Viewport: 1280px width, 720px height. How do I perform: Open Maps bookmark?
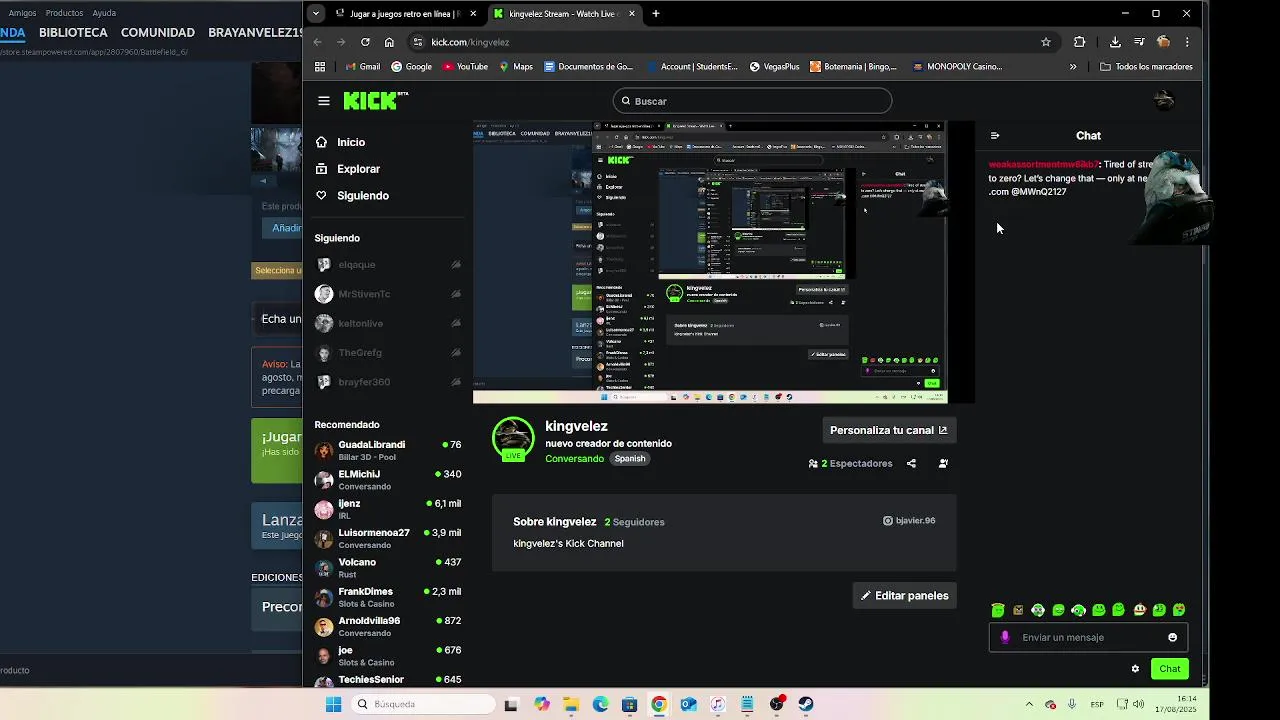click(516, 67)
